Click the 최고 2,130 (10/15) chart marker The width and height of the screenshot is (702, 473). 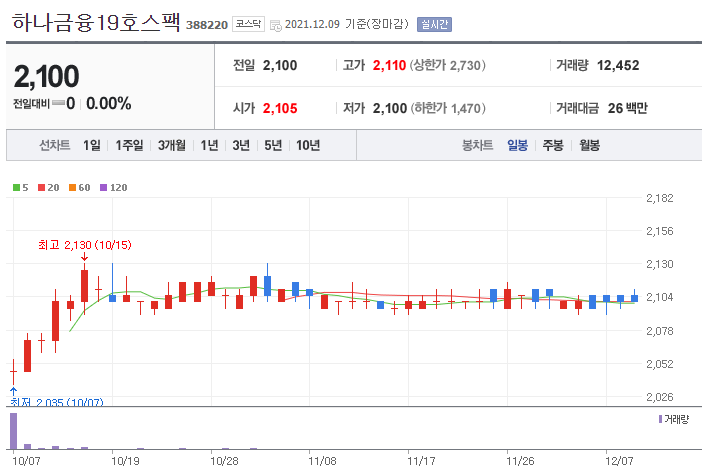tap(85, 245)
